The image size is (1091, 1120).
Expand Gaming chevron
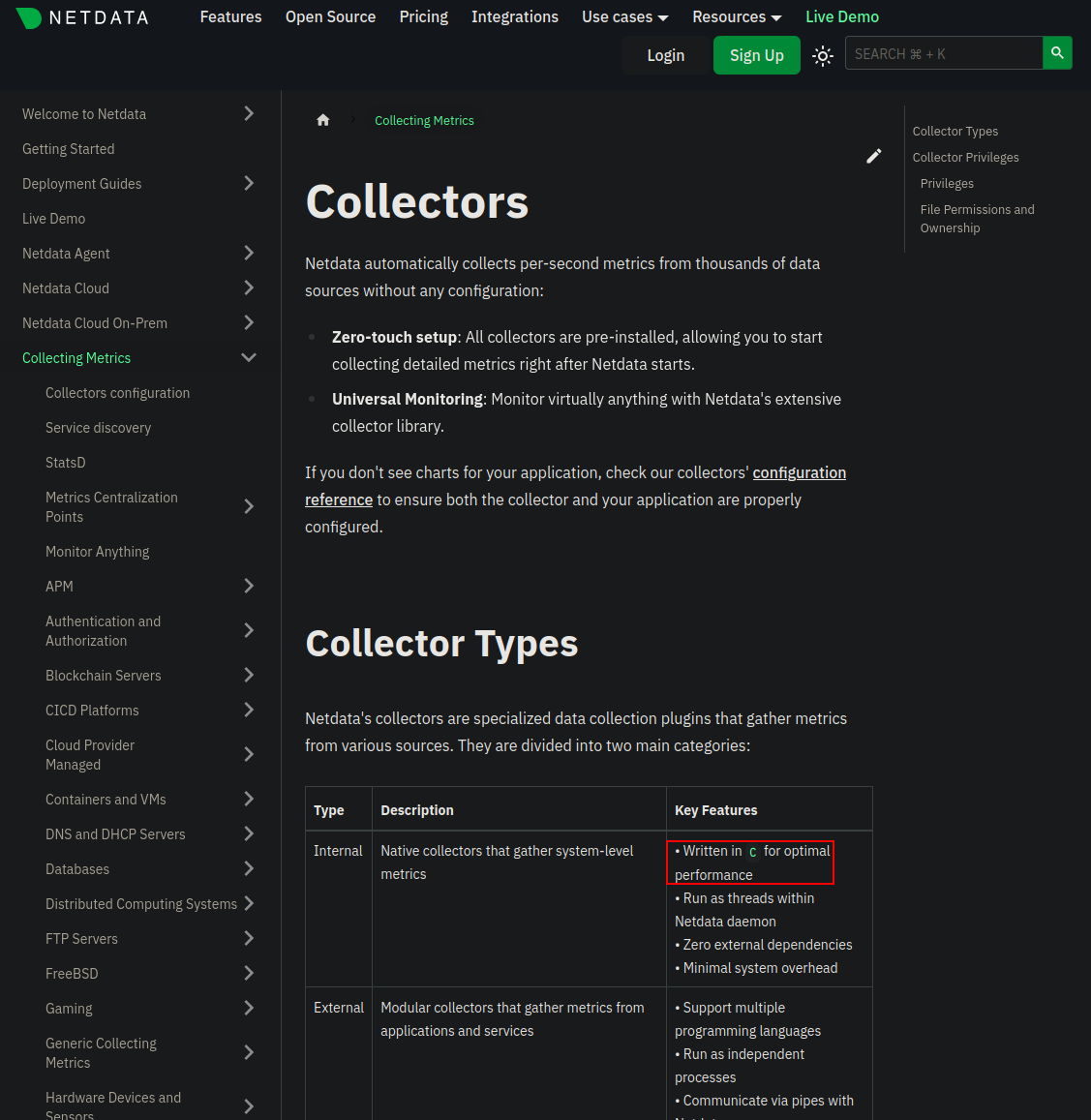(249, 1009)
